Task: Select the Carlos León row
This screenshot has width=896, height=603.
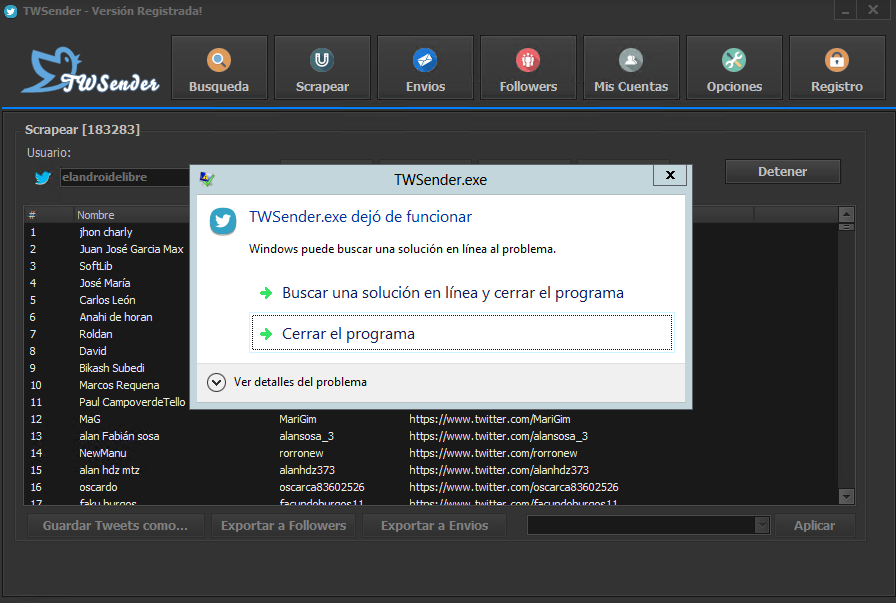Action: coord(107,300)
